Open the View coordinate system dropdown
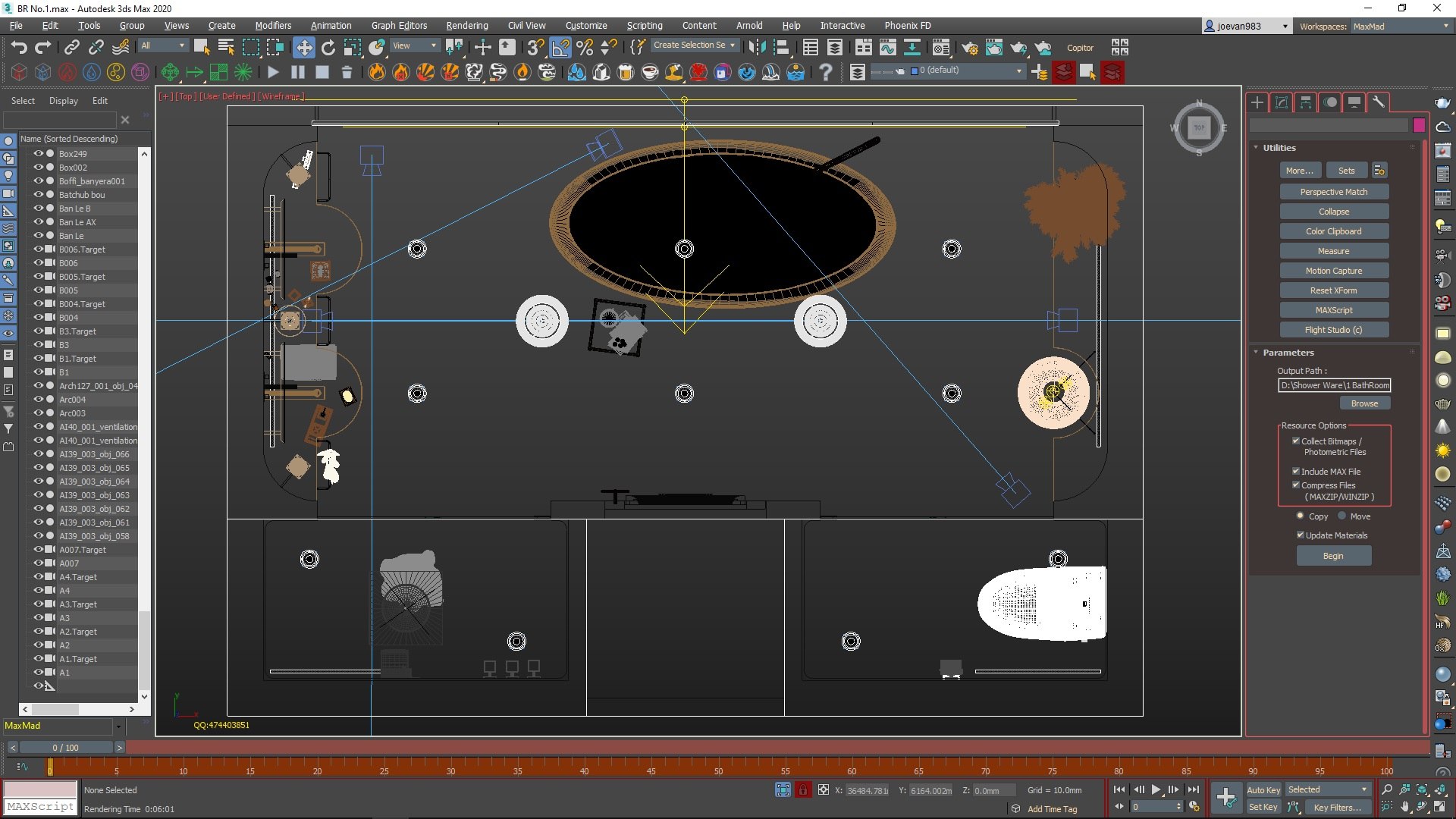 coord(414,45)
